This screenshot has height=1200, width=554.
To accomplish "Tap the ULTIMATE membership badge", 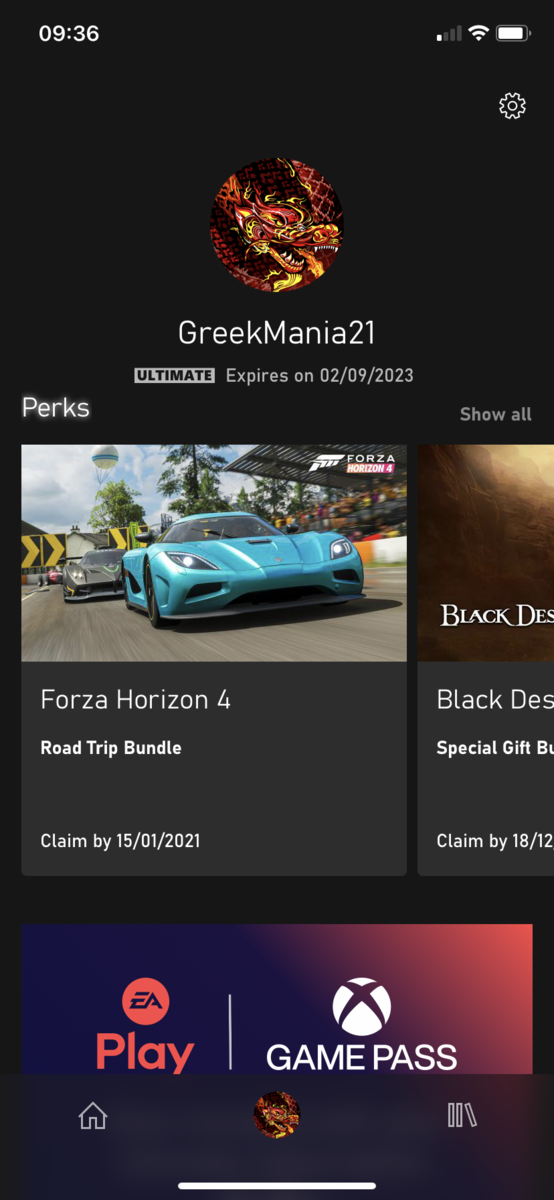I will pyautogui.click(x=175, y=376).
